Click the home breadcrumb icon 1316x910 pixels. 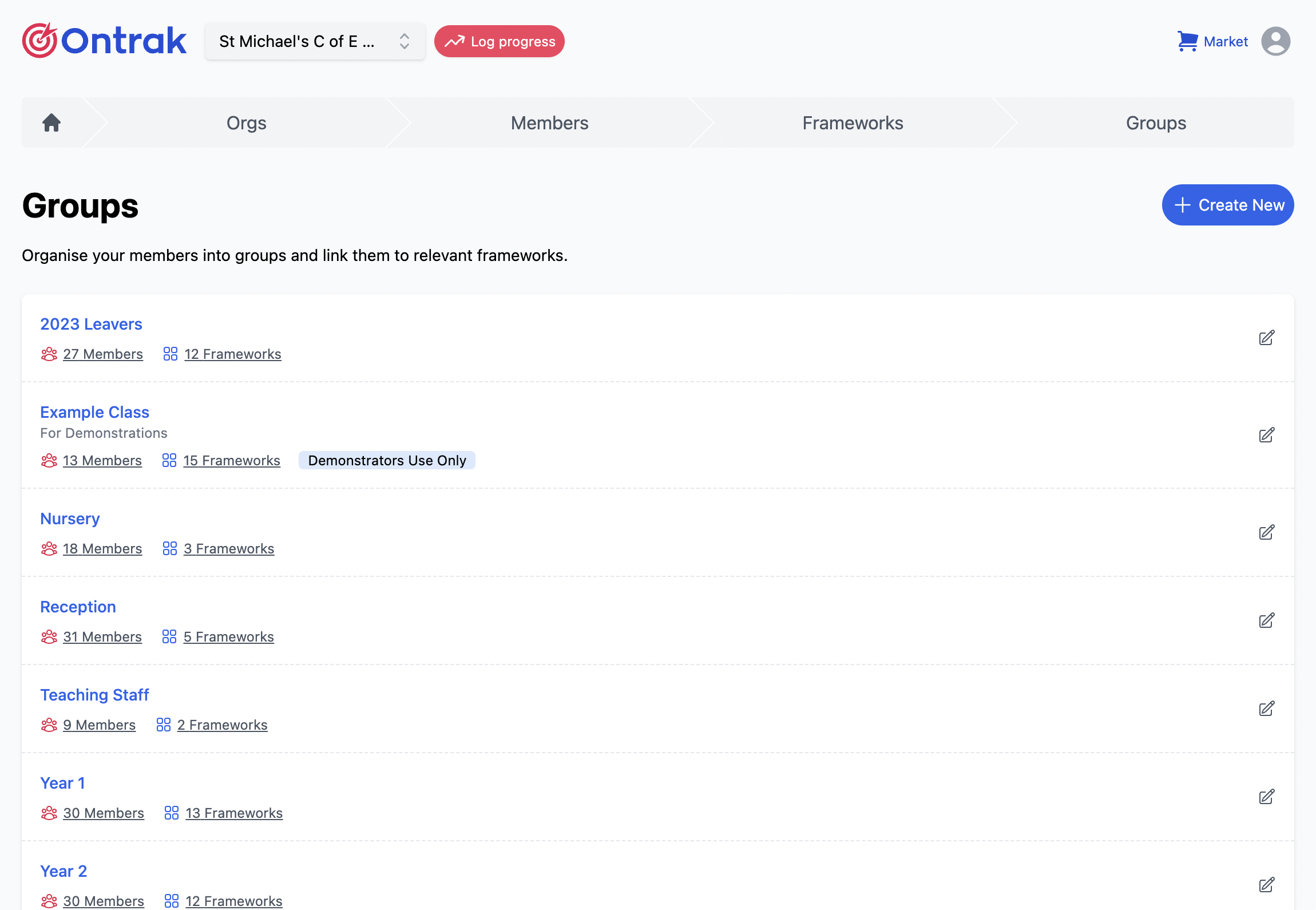(x=51, y=122)
